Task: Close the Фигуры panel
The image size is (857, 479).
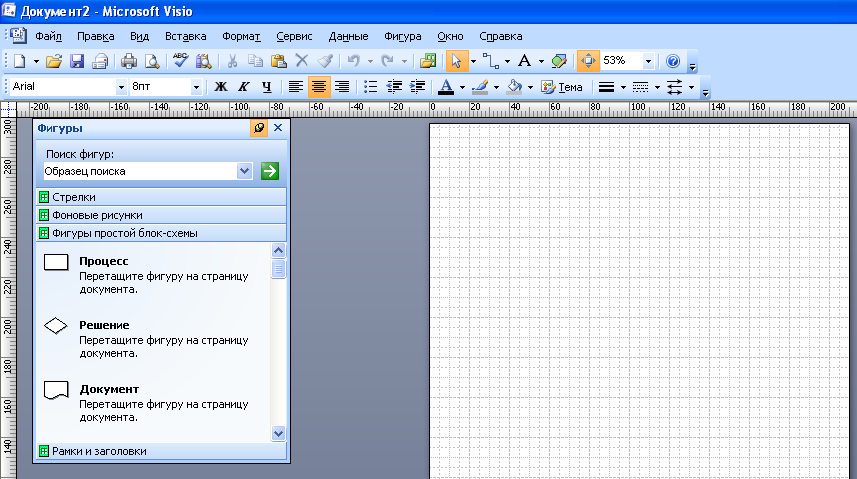Action: (x=278, y=128)
